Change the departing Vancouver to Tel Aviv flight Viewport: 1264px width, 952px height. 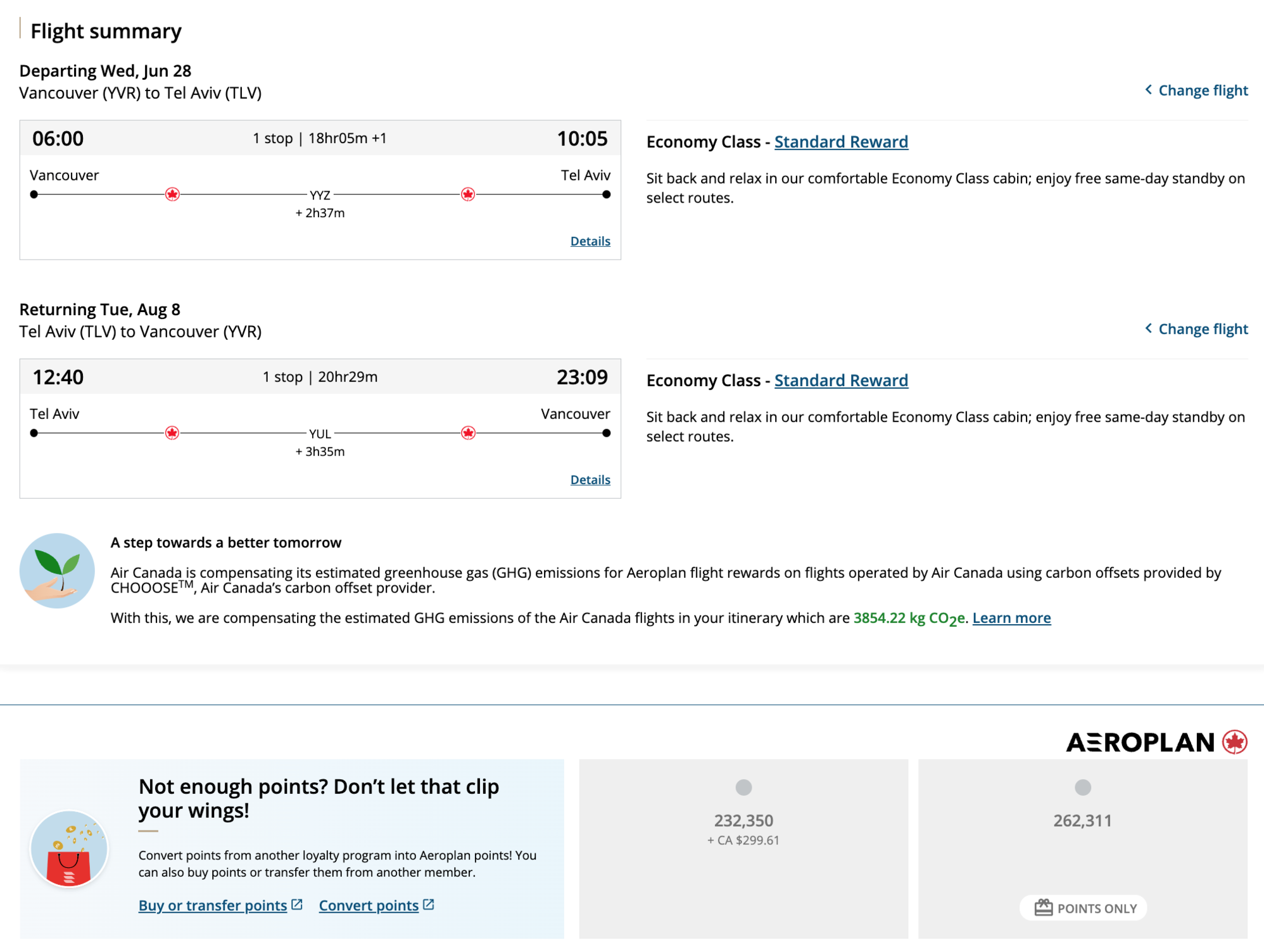pyautogui.click(x=1196, y=91)
